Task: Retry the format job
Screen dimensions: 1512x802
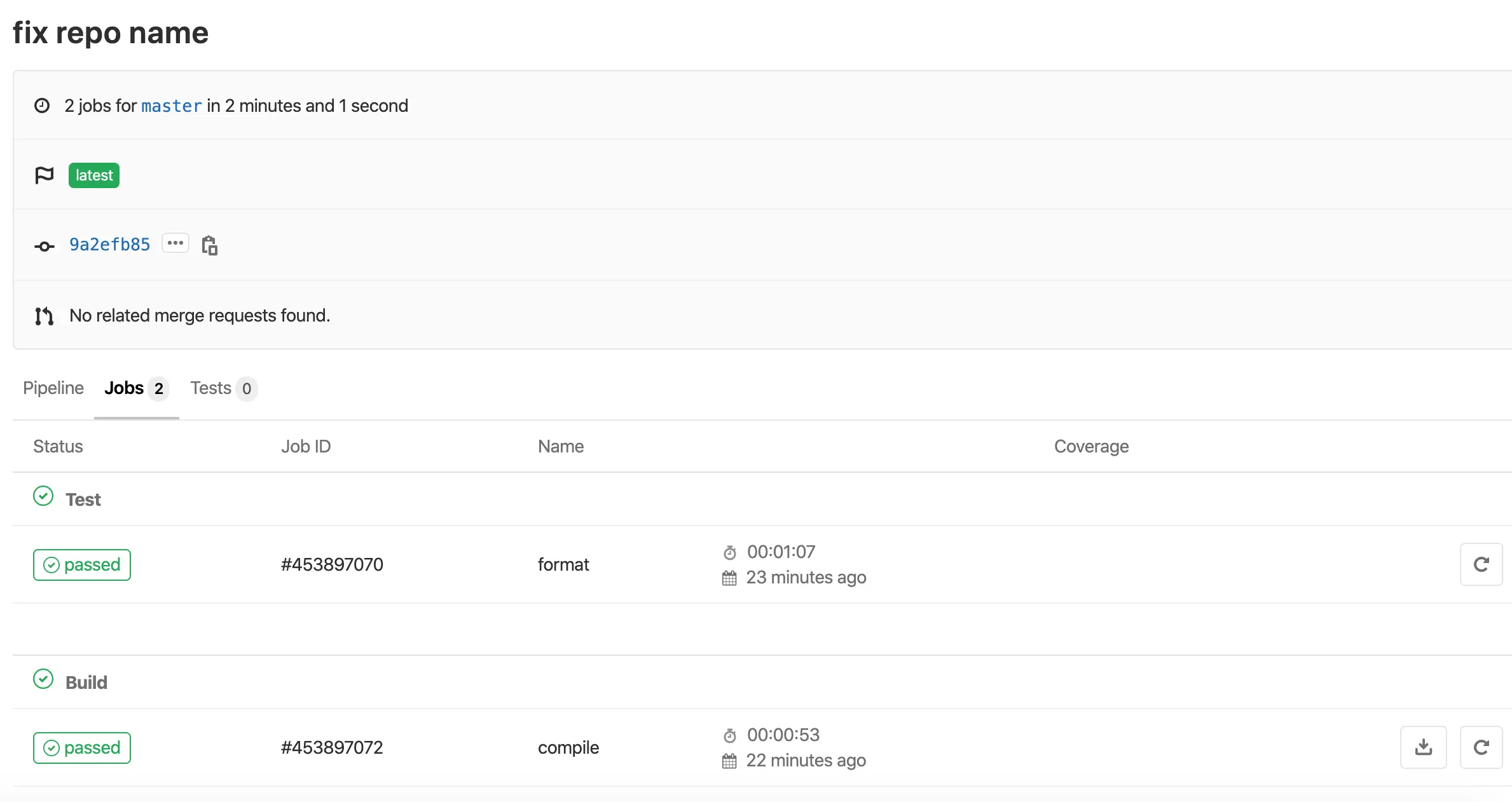Action: pos(1480,564)
